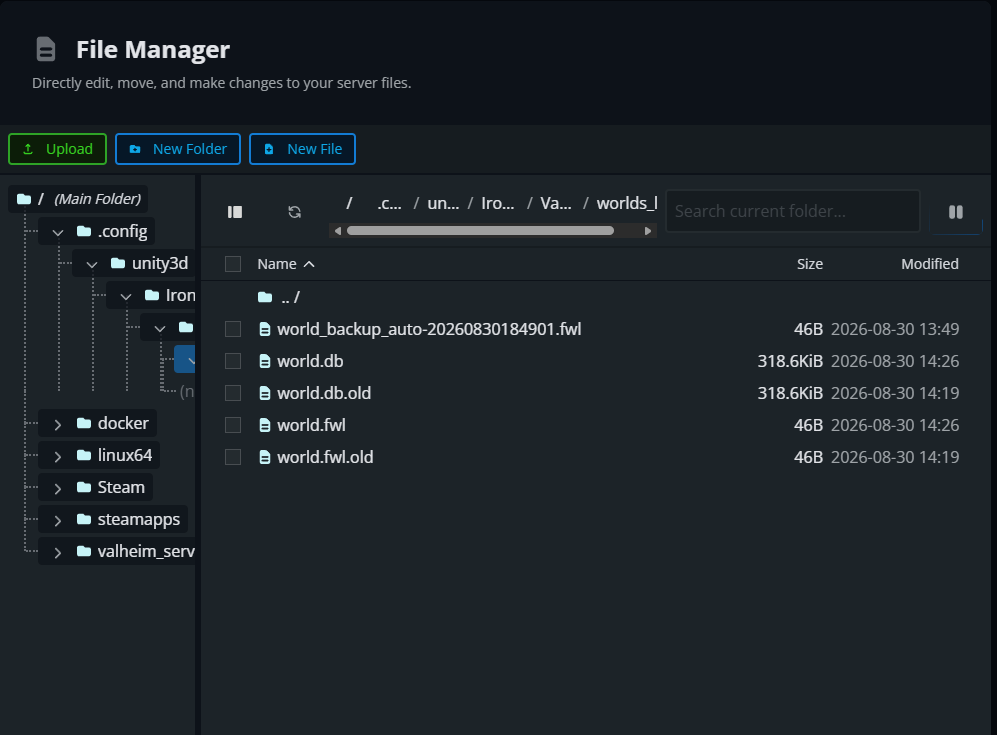Open world_backup_auto-20260830184901.fwl file name

pos(429,329)
